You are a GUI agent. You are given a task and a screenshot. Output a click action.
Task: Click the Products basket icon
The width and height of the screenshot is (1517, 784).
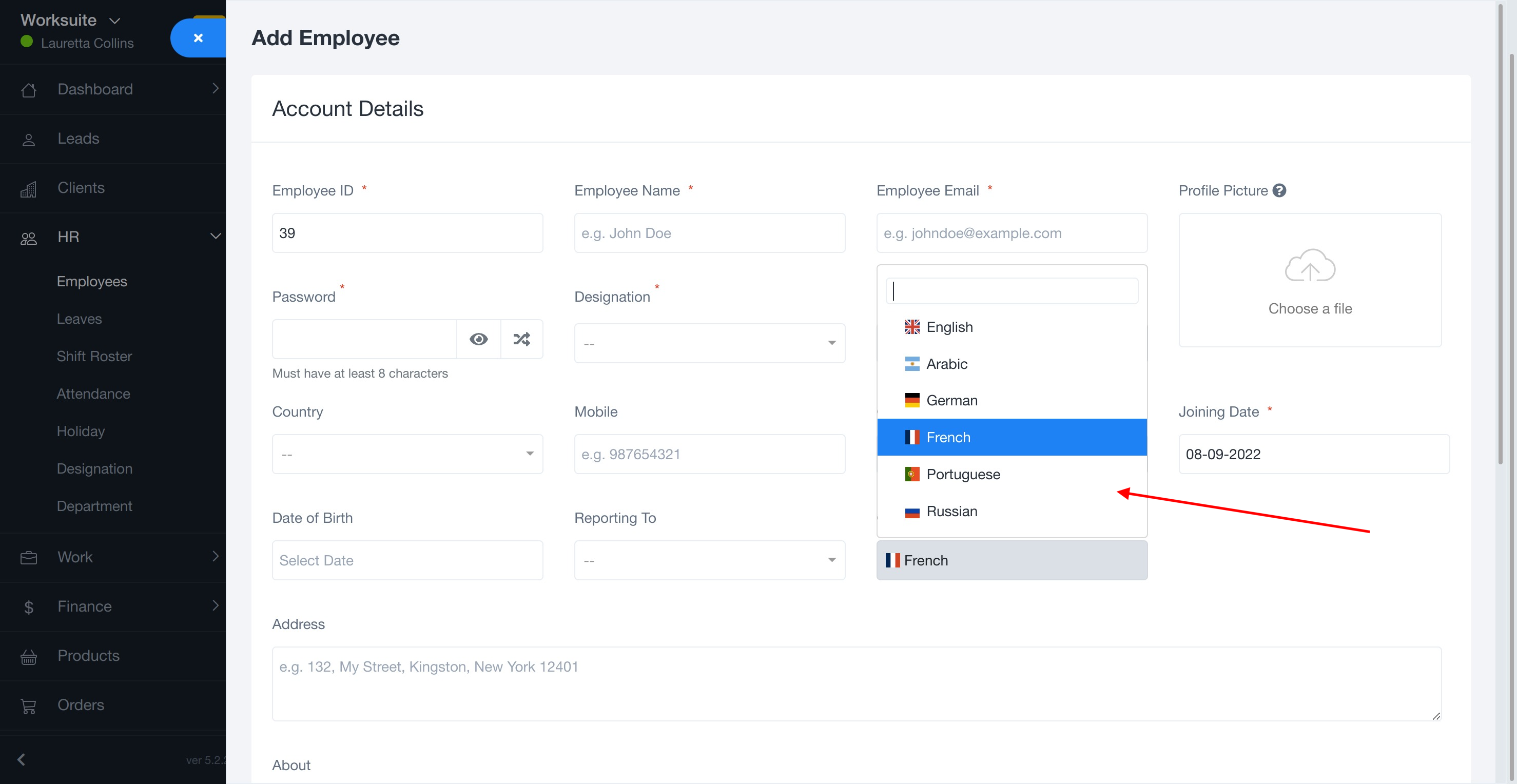pos(28,656)
